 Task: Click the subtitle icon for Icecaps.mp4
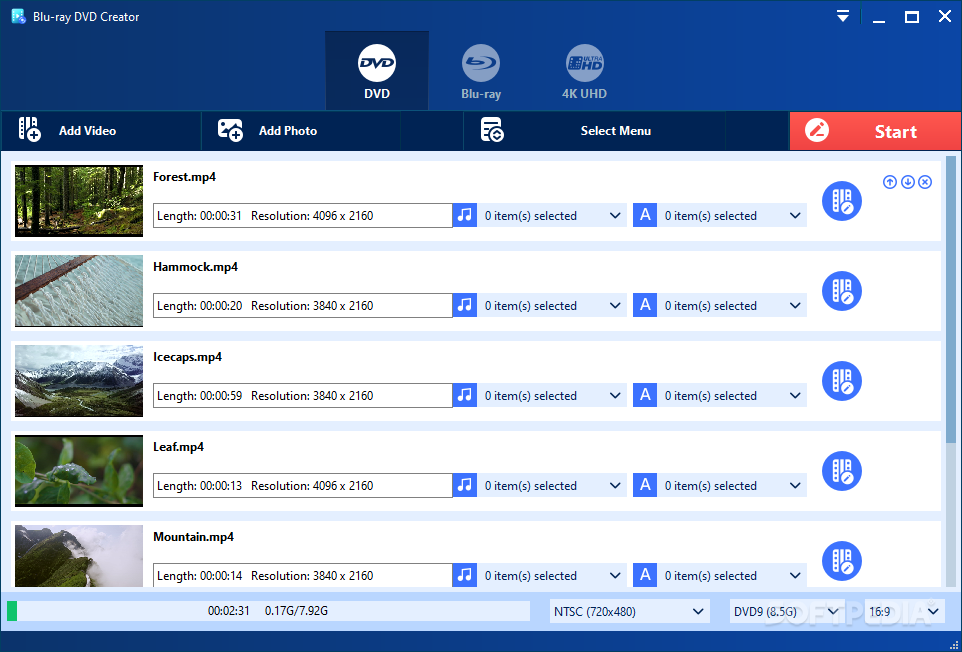click(645, 396)
